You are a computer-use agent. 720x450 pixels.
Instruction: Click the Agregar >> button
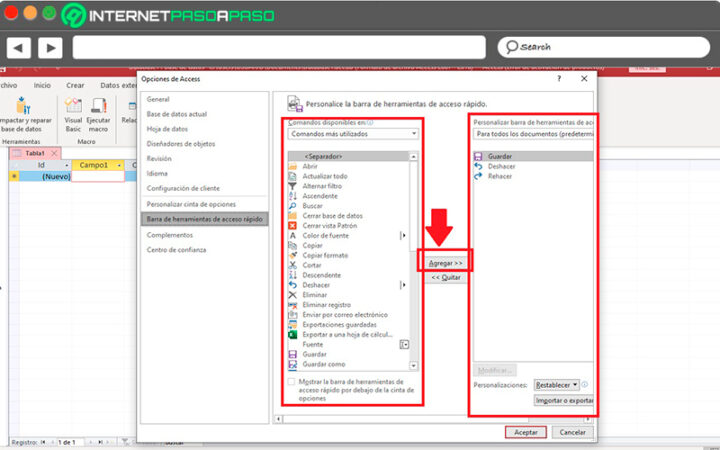[x=445, y=262]
